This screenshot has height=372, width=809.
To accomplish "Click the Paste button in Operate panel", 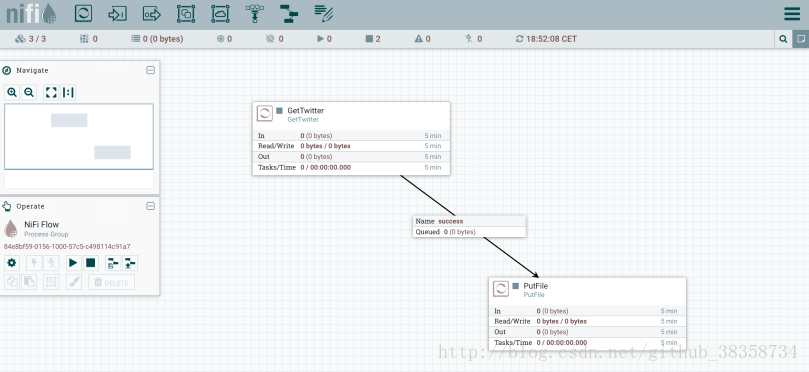I will tap(29, 282).
